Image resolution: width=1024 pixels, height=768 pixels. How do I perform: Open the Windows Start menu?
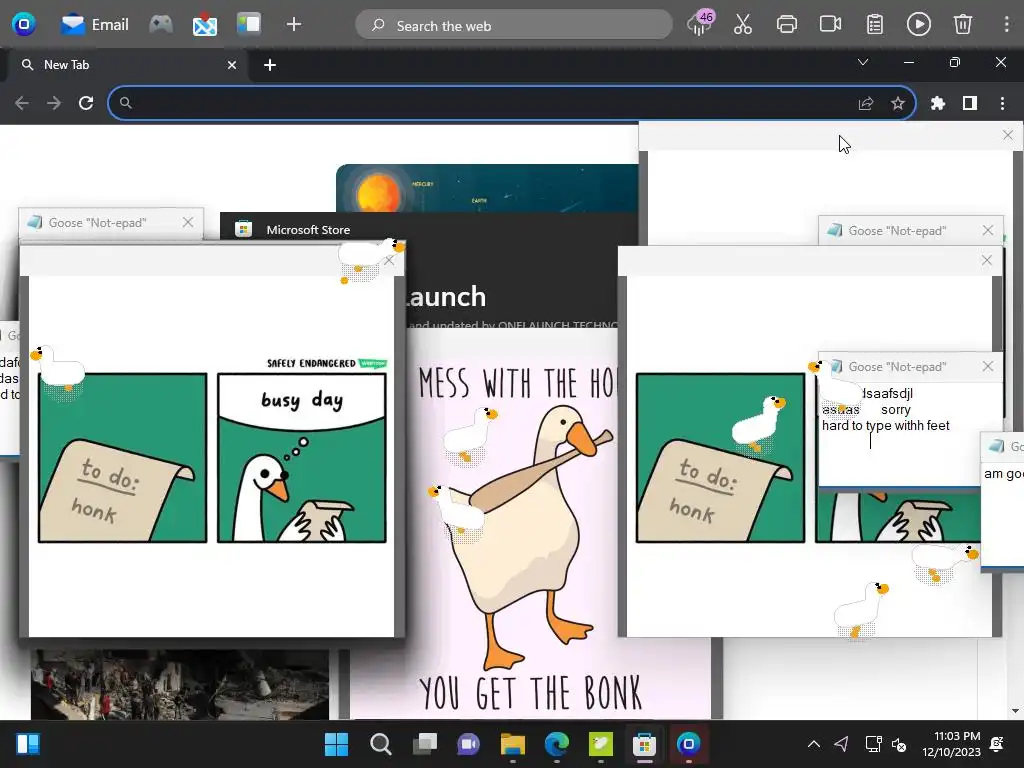[336, 744]
